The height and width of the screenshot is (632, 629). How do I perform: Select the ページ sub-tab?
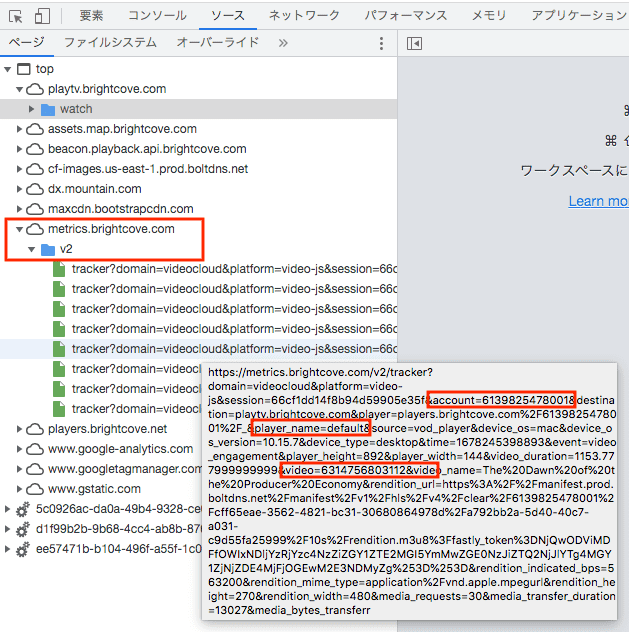[27, 42]
